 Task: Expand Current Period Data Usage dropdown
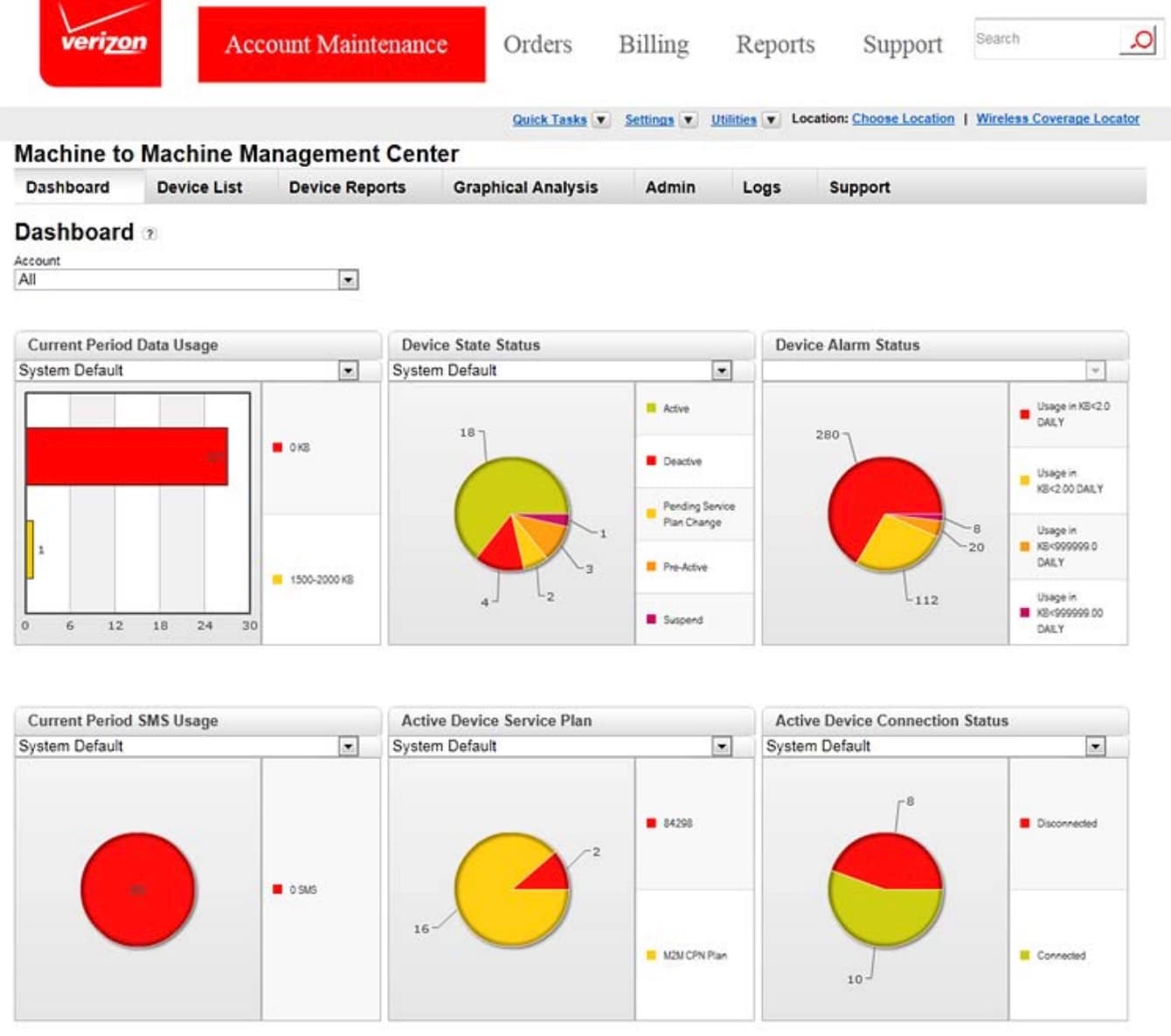tap(348, 370)
